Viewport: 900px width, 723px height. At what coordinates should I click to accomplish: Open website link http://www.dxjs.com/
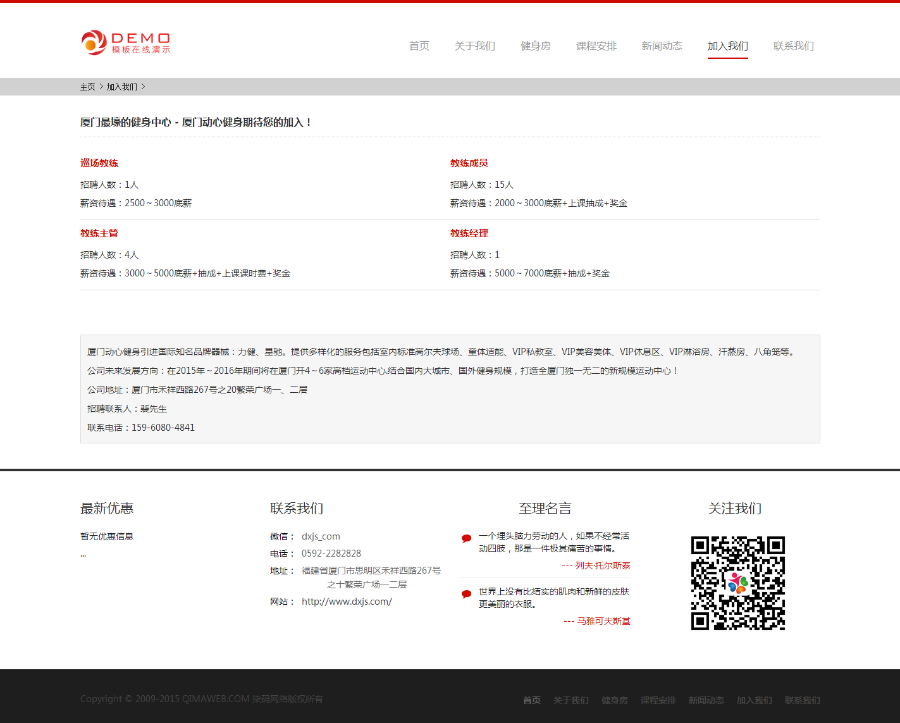pyautogui.click(x=347, y=601)
